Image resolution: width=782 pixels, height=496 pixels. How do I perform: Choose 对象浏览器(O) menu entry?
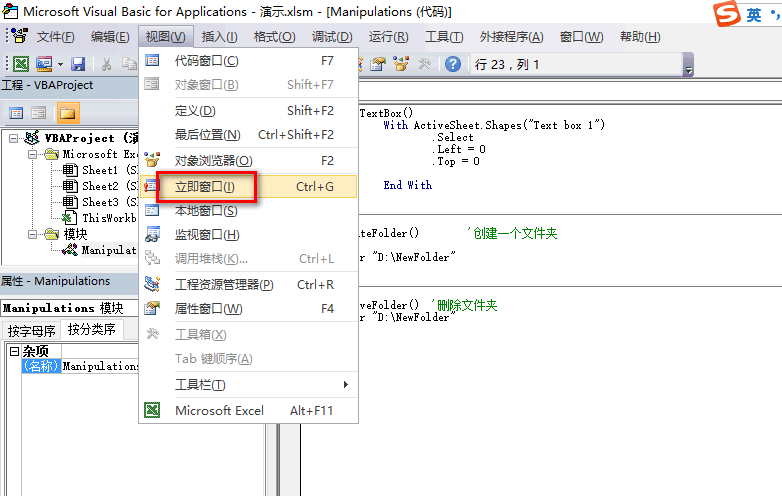248,161
